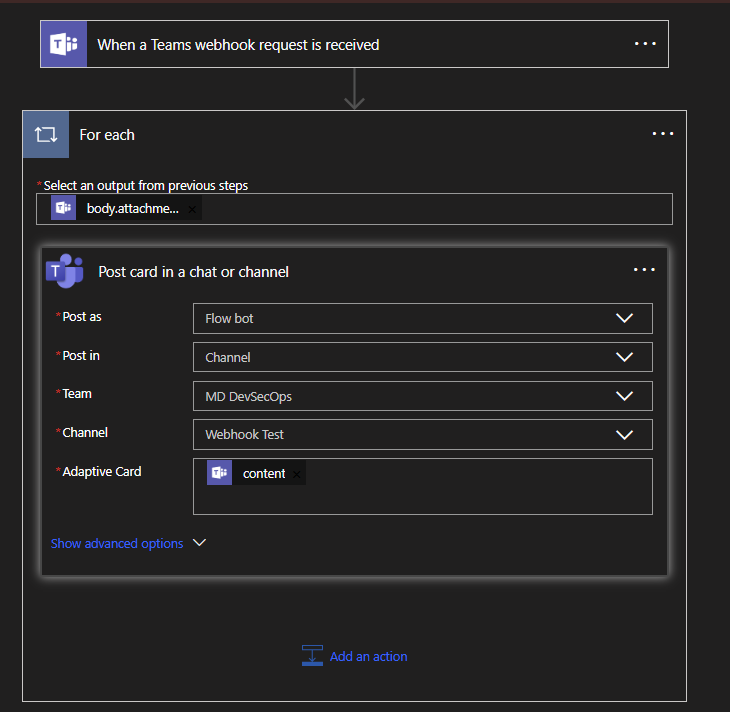Image resolution: width=730 pixels, height=712 pixels.
Task: Click Add an action text link
Action: pos(368,657)
